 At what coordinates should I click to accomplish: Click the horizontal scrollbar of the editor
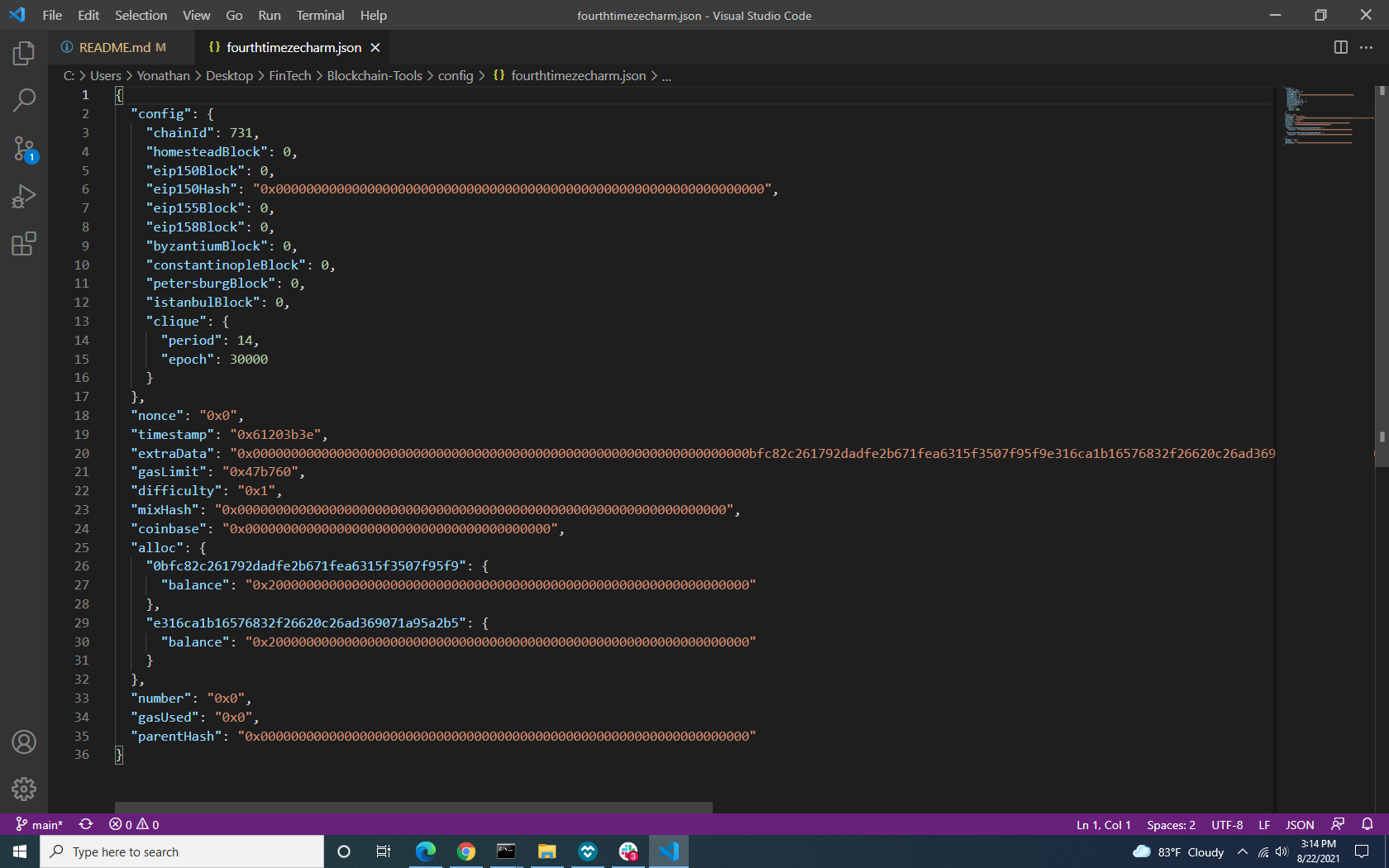pos(413,807)
